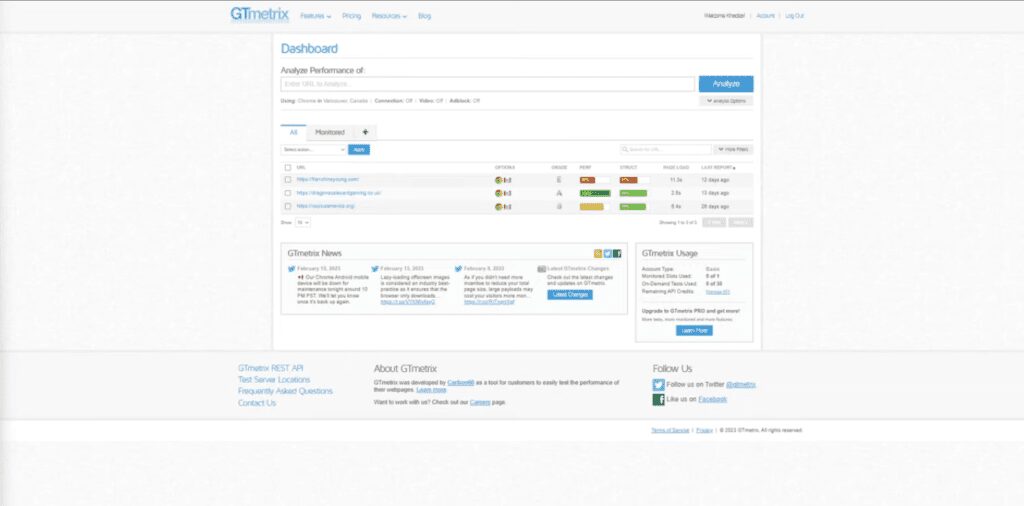
Task: Click the footer Facebook icon under Follow Us
Action: (658, 399)
